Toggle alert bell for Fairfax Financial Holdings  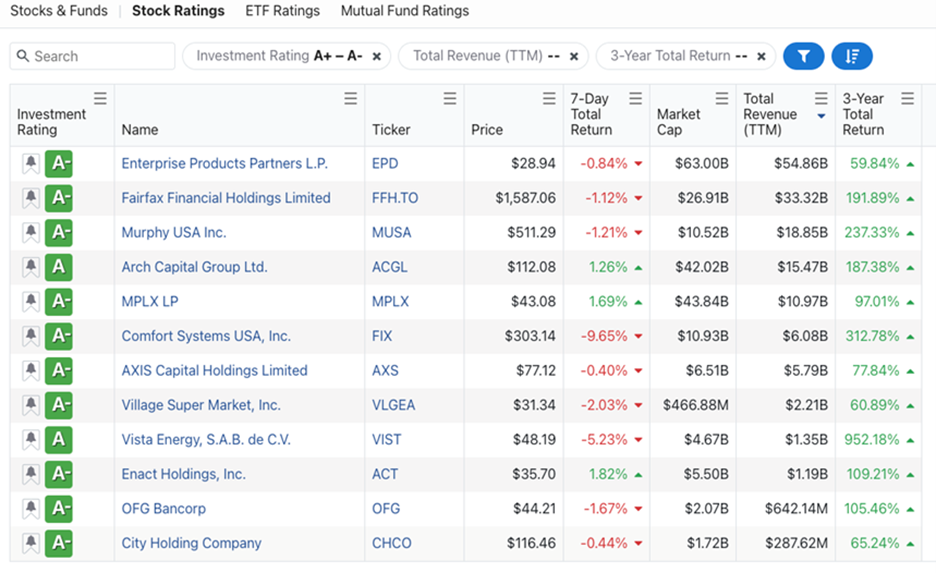[30, 198]
